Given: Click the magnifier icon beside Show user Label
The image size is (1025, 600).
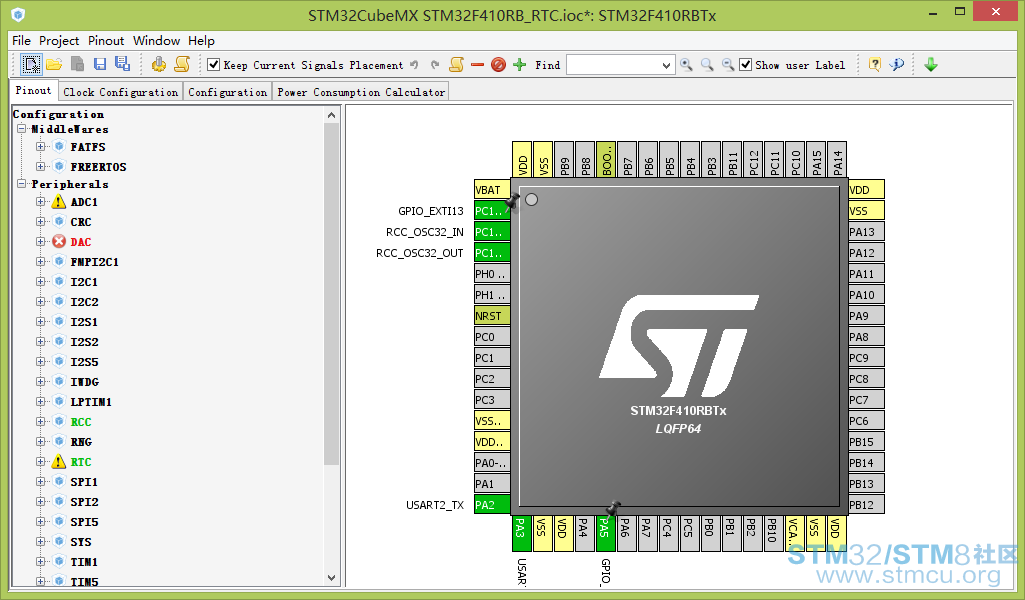Looking at the screenshot, I should (x=728, y=65).
